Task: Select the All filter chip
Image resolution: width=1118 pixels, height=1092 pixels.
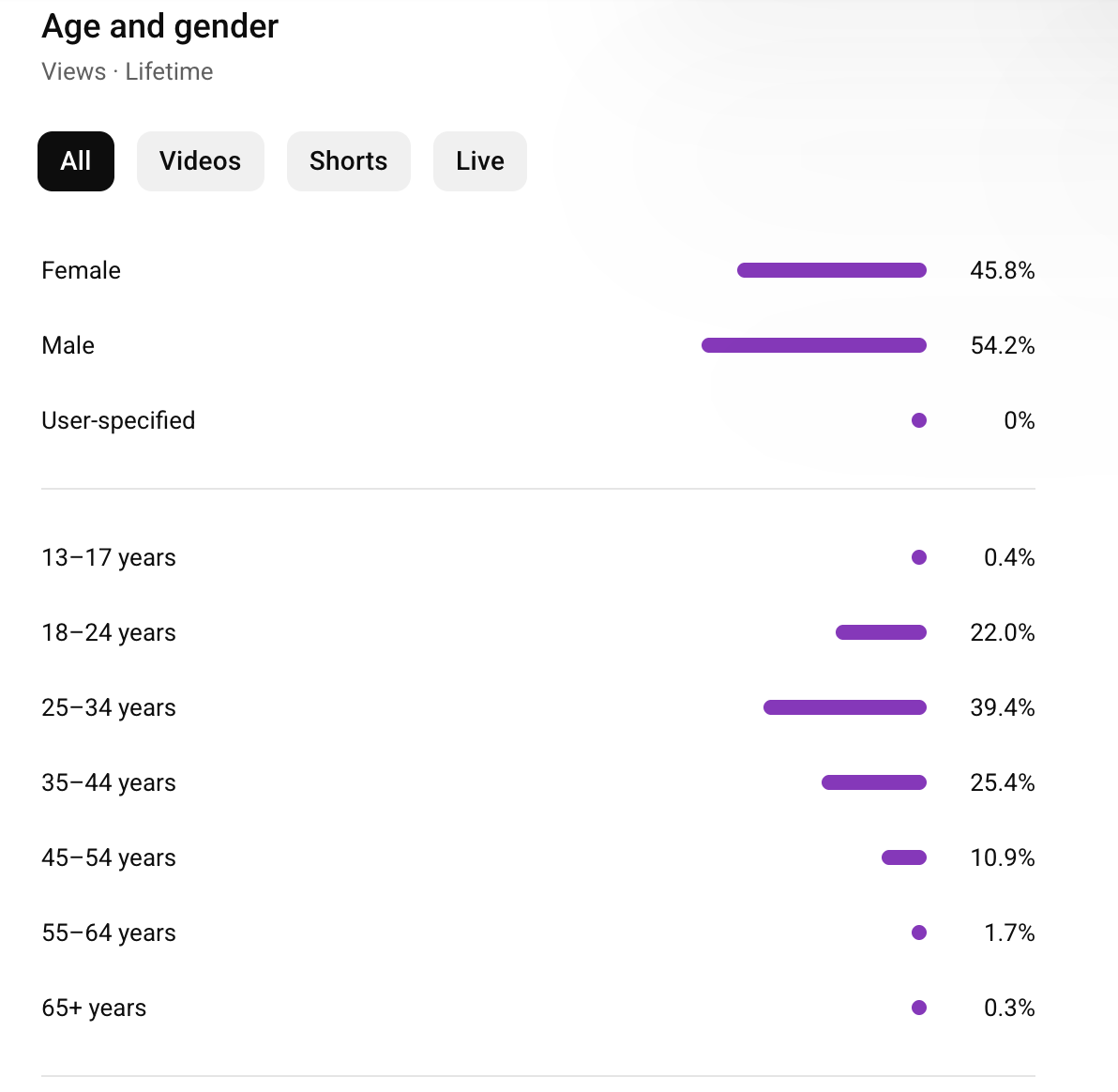Action: pos(76,161)
